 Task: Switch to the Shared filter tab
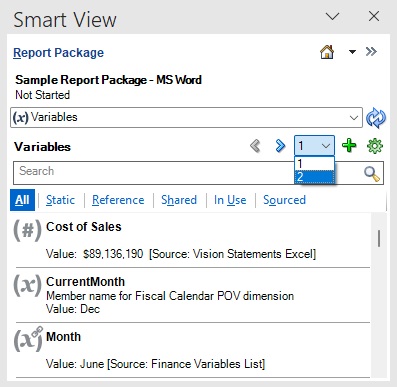(179, 200)
